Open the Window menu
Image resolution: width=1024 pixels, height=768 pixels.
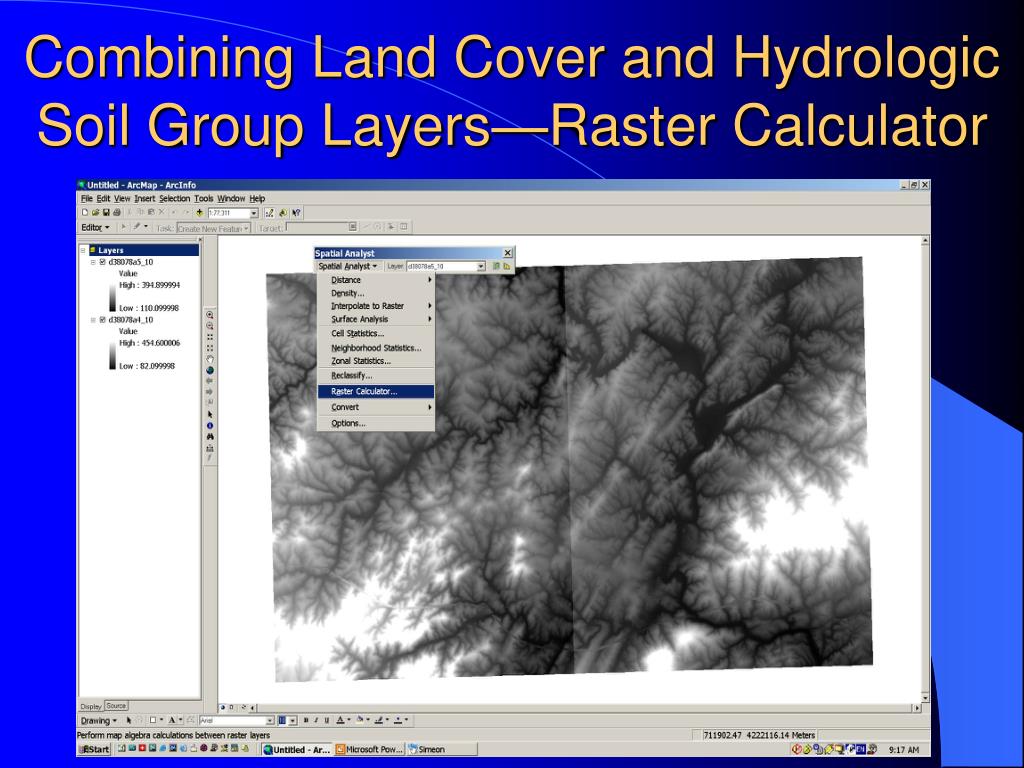[x=231, y=199]
